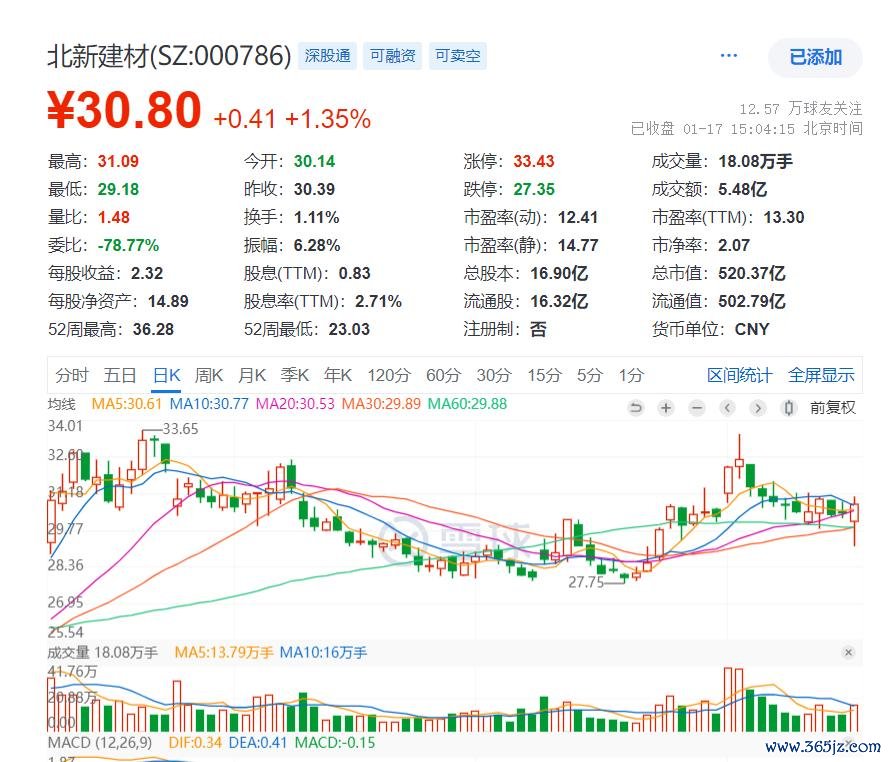The width and height of the screenshot is (888, 762).
Task: Select the 日K chart tab
Action: [166, 375]
